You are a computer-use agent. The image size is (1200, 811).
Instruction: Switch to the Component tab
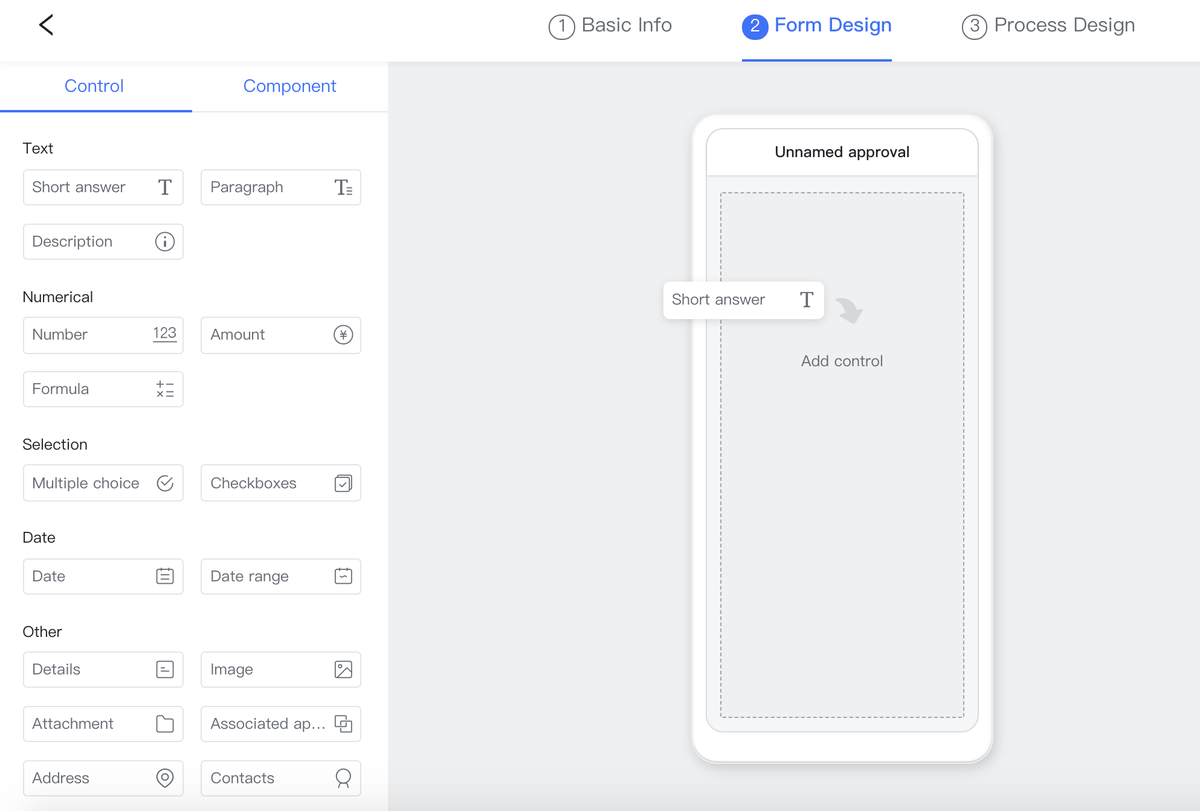click(289, 86)
